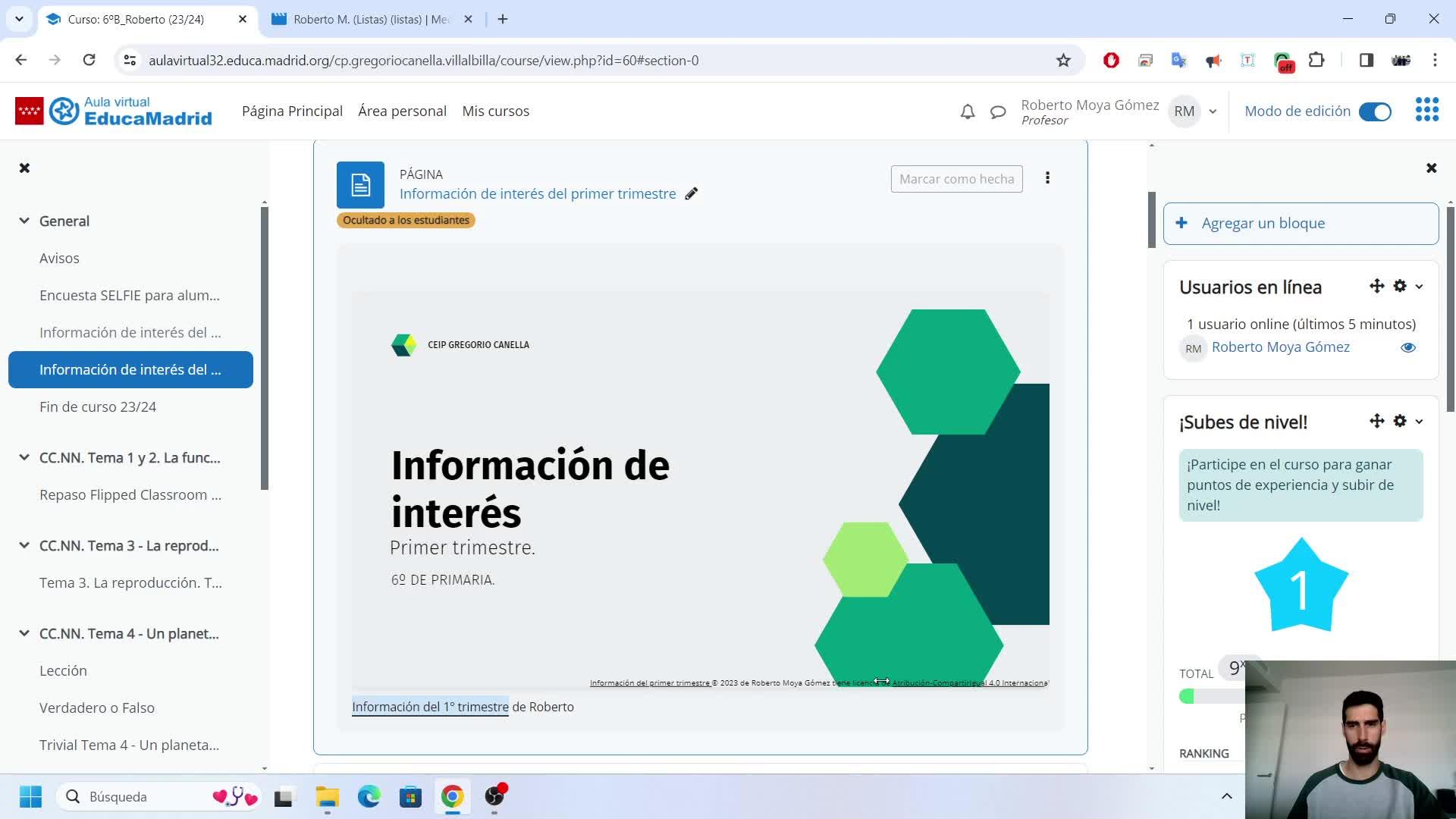1456x819 pixels.
Task: Open the user menu dropdown next to RM avatar
Action: (1213, 111)
